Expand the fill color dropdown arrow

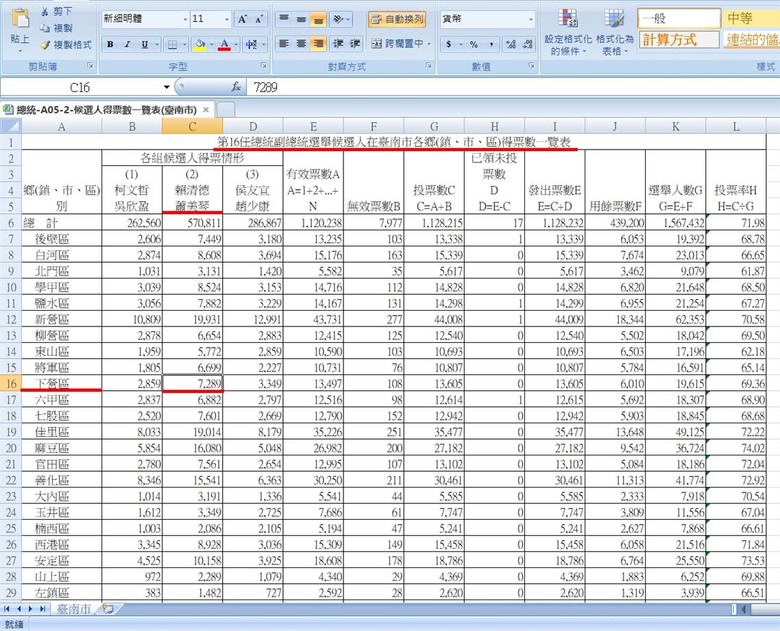212,44
